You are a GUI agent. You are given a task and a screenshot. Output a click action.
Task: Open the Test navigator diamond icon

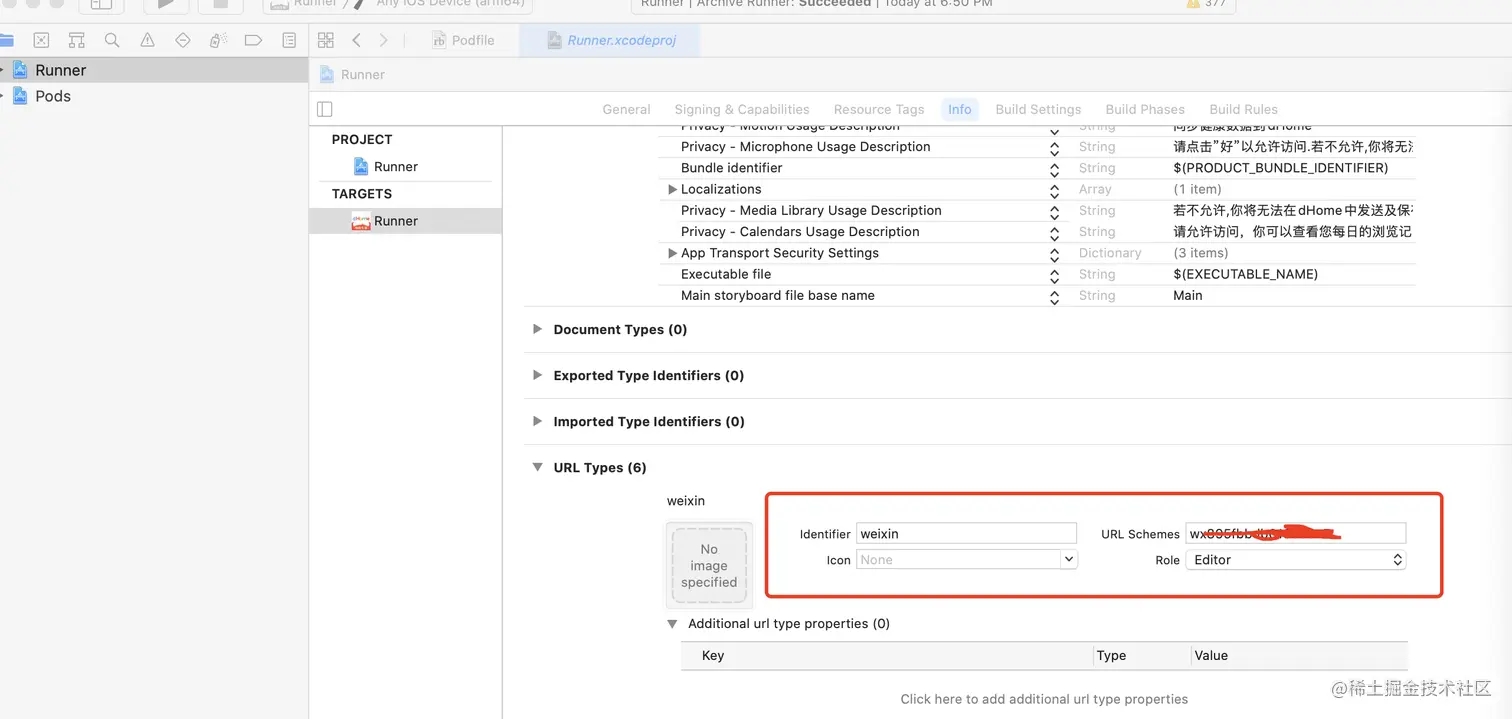pyautogui.click(x=182, y=40)
